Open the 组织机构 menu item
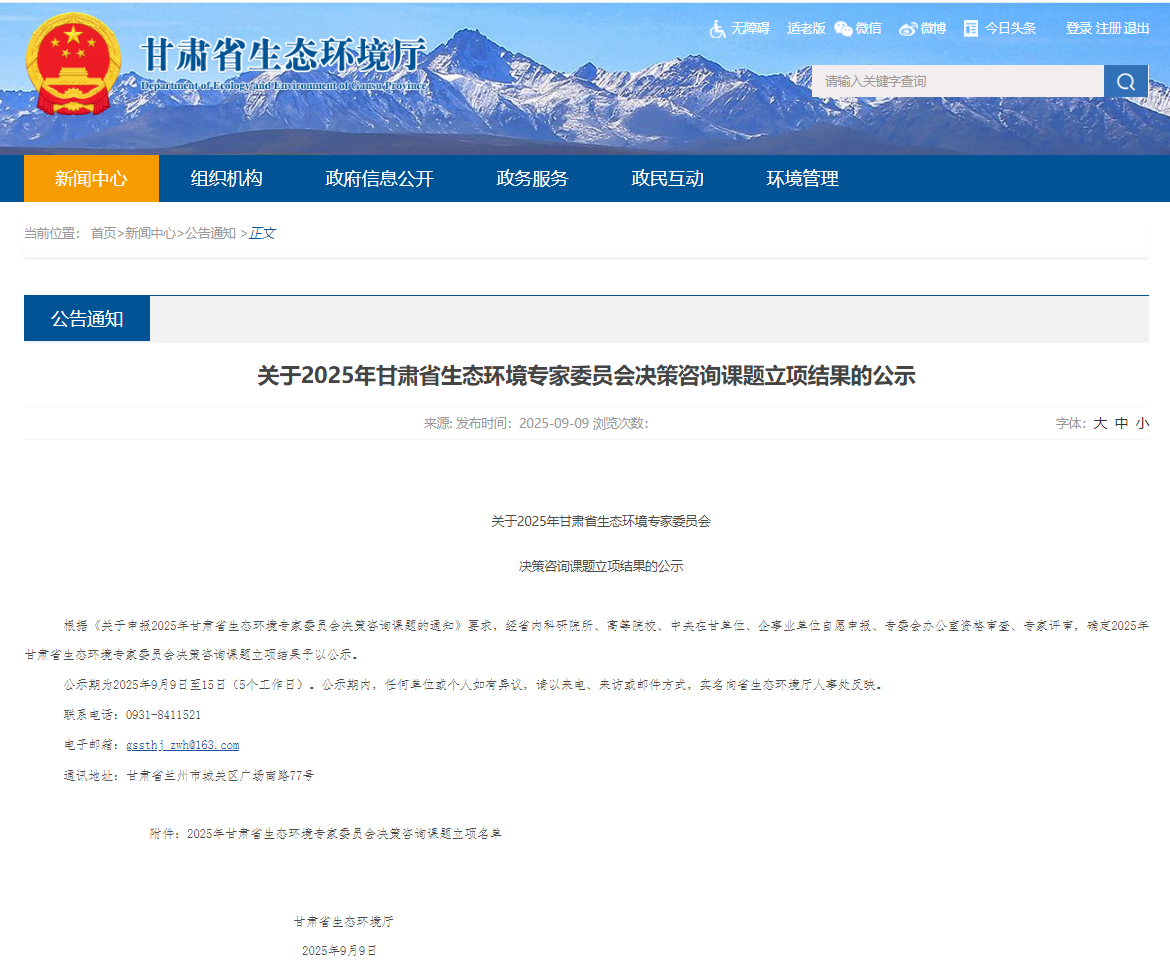 (227, 179)
